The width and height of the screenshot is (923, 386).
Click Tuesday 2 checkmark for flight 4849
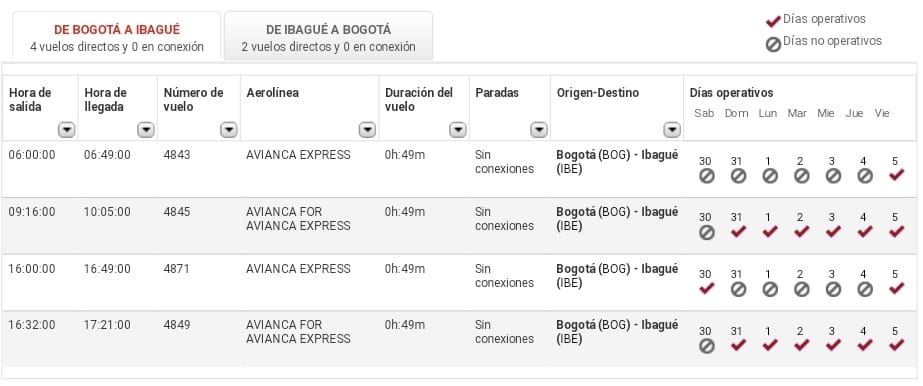point(802,345)
